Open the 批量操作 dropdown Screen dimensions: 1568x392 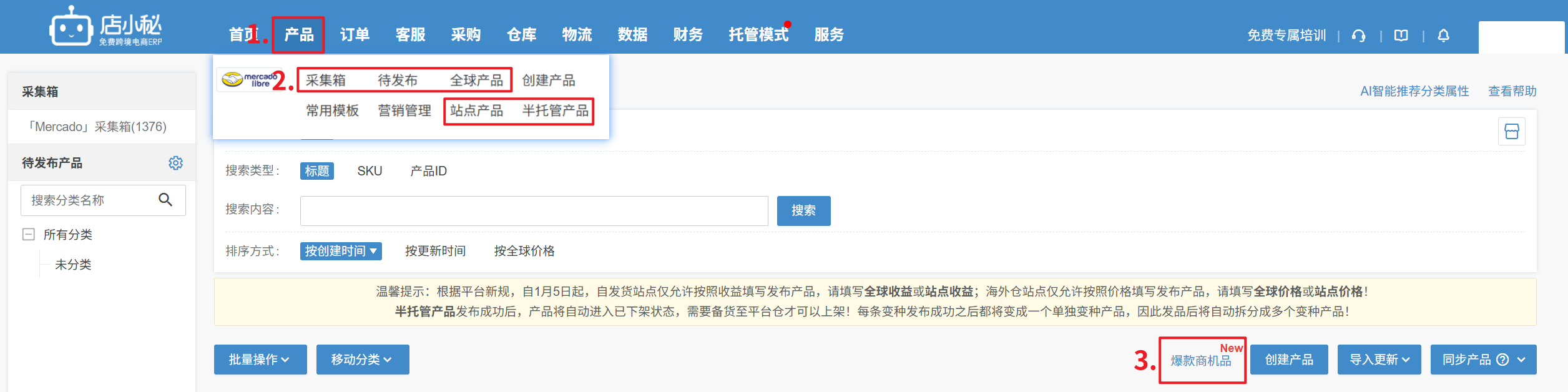(x=260, y=360)
